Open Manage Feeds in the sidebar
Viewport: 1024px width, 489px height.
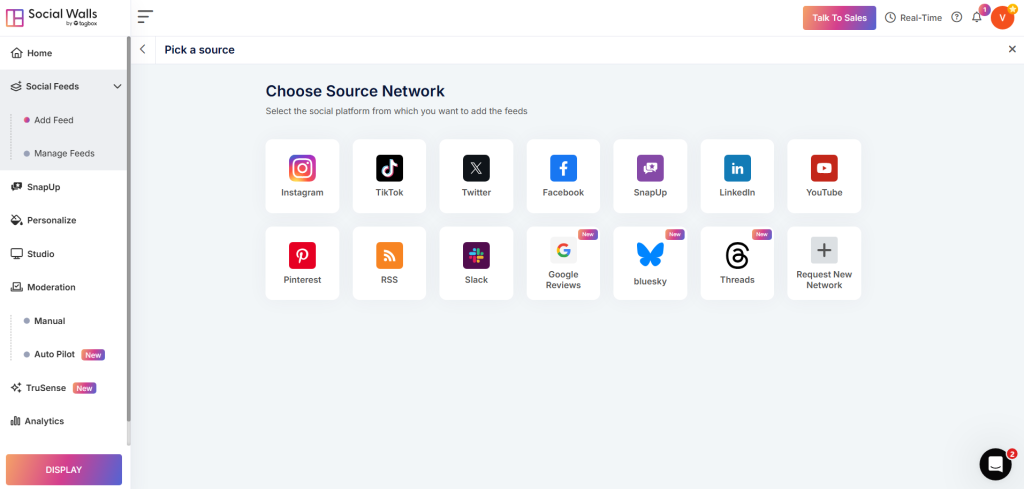tap(64, 153)
